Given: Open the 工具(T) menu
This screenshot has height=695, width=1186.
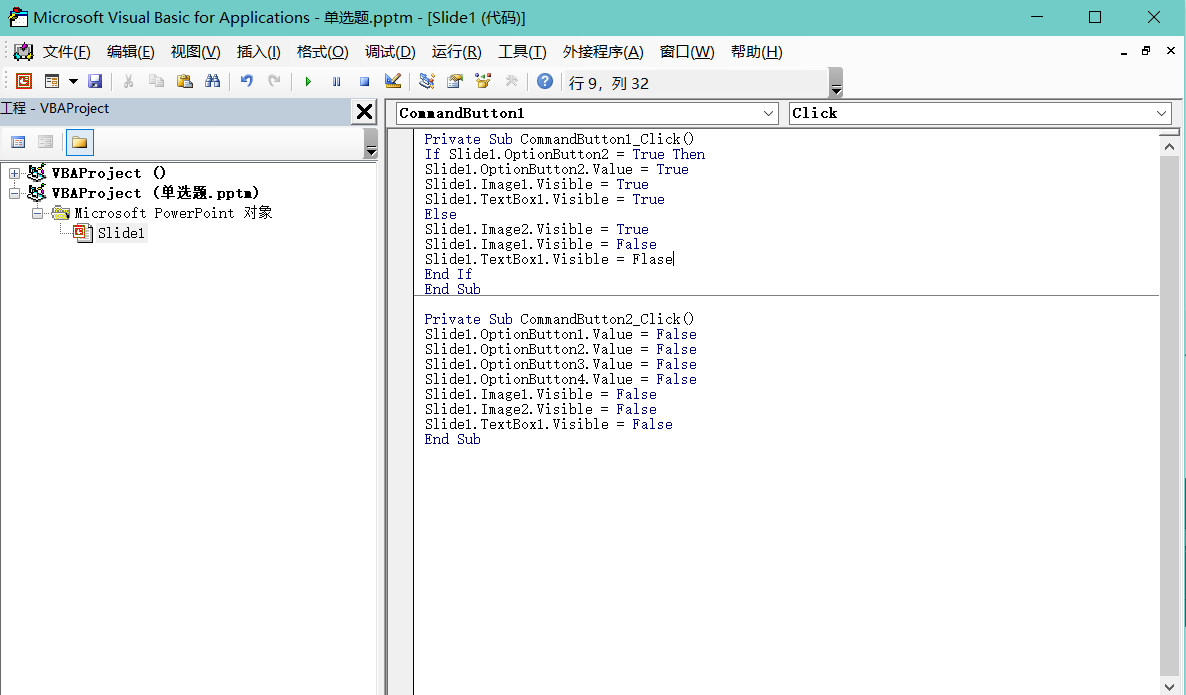Looking at the screenshot, I should click(522, 51).
